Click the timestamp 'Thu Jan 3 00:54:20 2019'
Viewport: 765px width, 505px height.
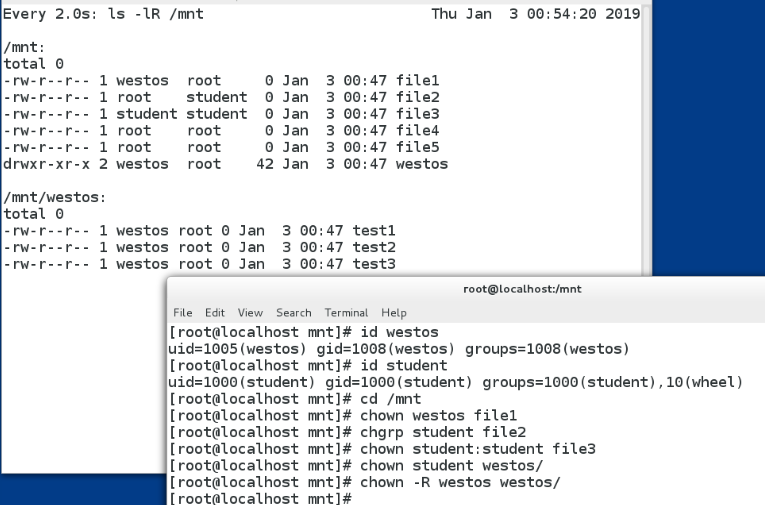[535, 14]
